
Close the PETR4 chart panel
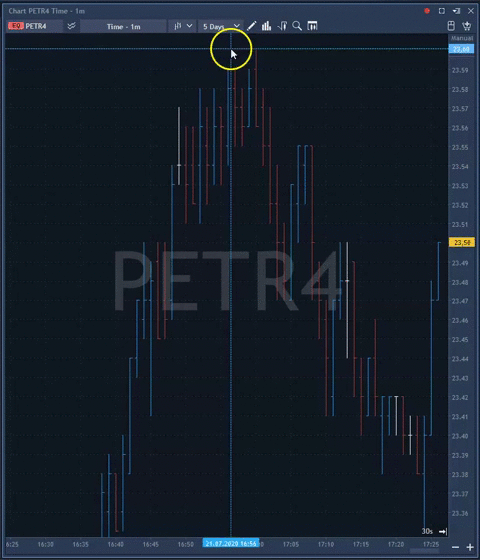(471, 11)
